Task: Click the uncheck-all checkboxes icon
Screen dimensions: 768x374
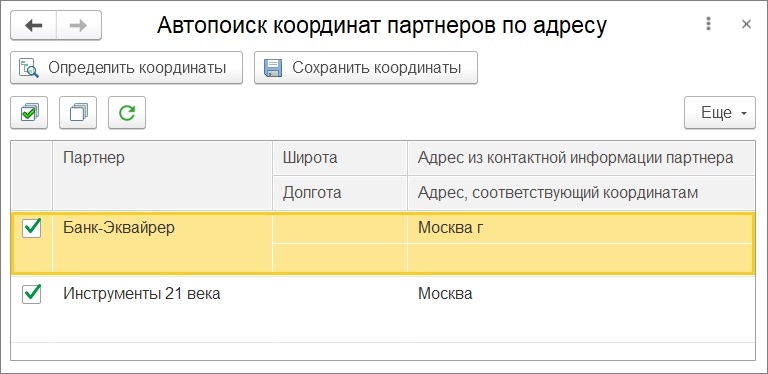Action: click(x=78, y=113)
